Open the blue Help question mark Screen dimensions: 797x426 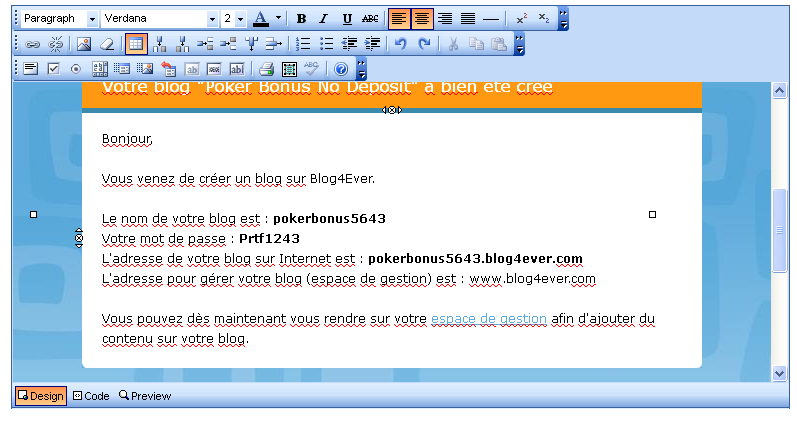[x=341, y=69]
